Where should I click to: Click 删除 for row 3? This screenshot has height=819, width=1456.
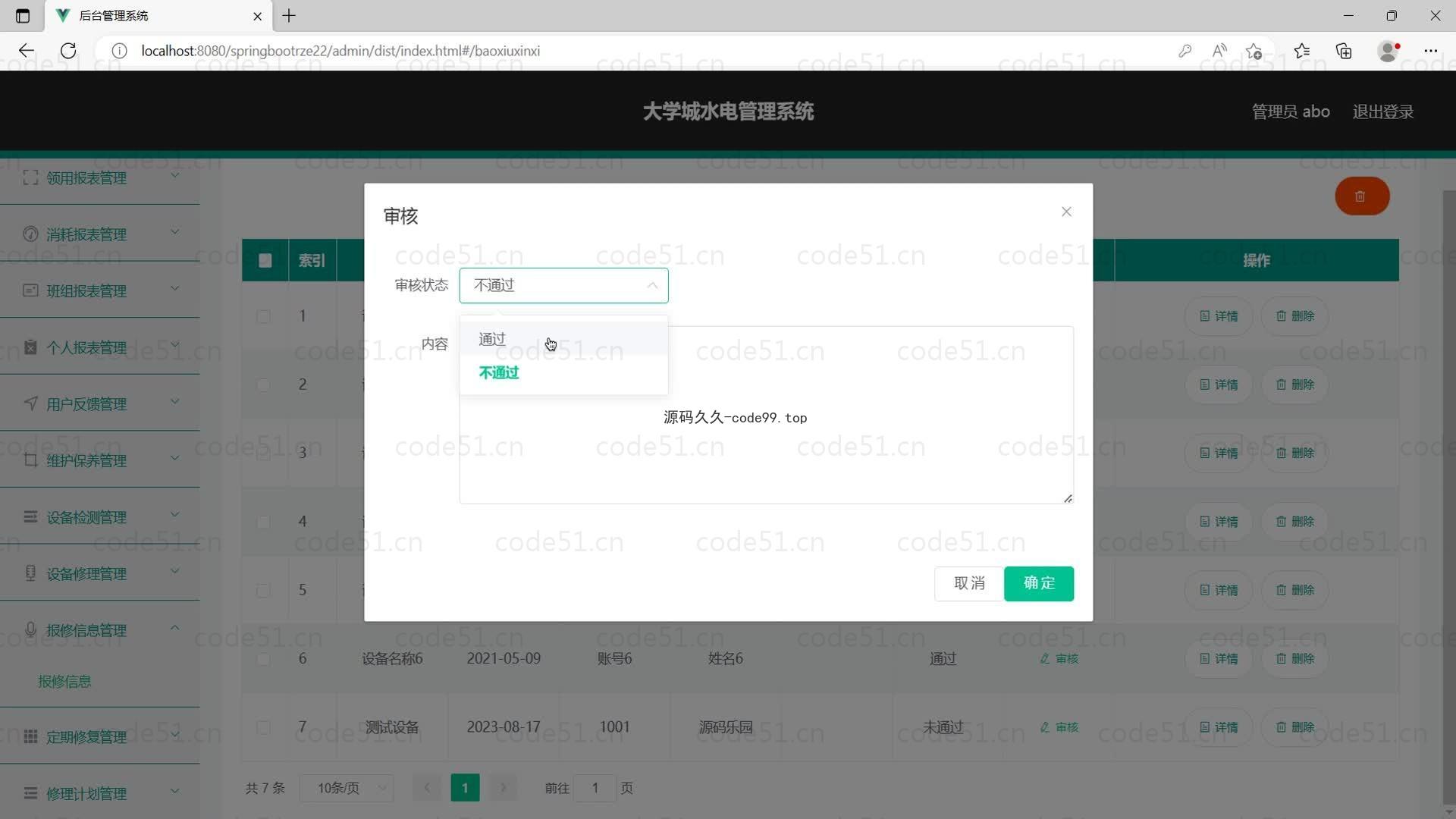click(x=1294, y=453)
